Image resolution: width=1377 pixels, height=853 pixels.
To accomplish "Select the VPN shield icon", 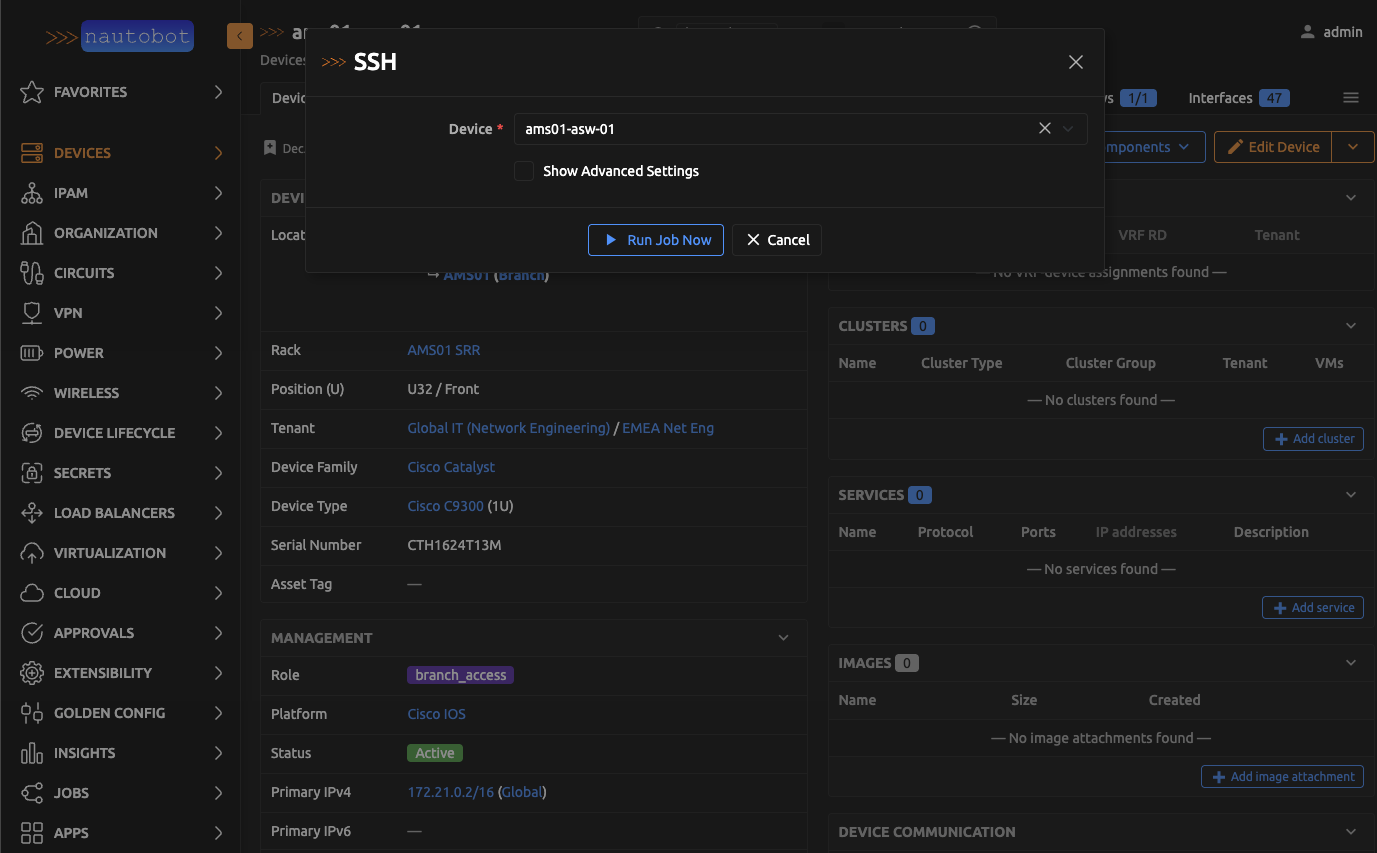I will click(32, 313).
